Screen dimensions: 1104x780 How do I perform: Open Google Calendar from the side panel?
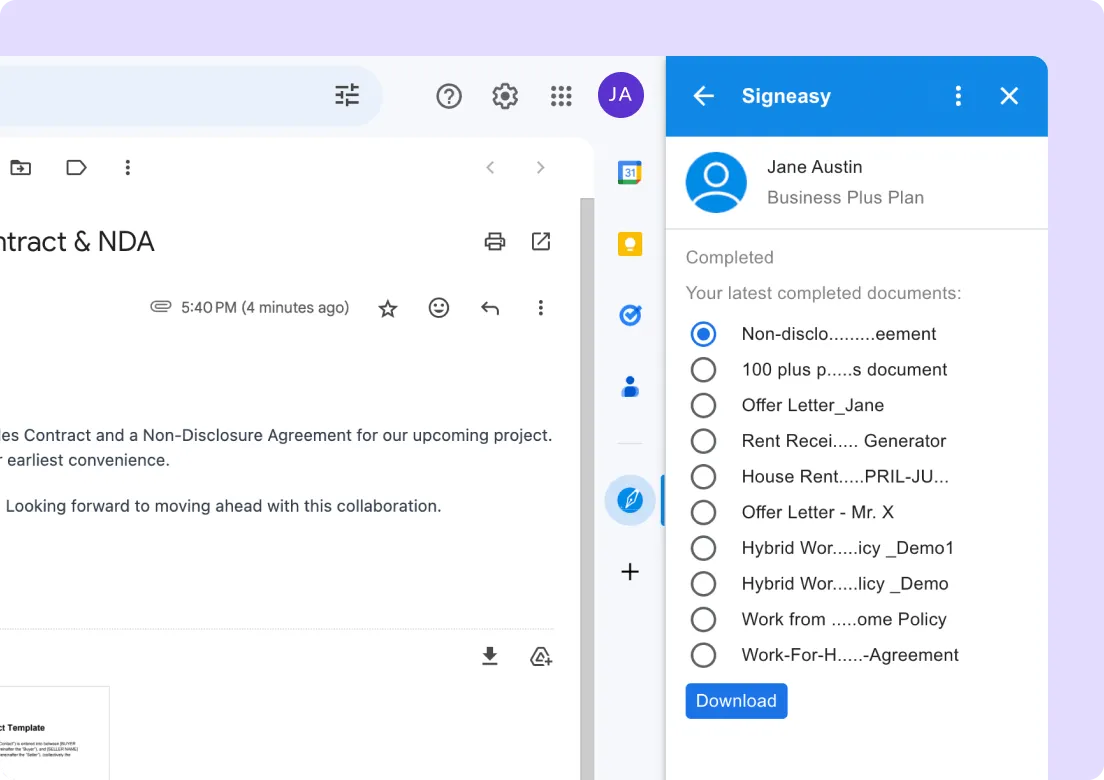click(630, 172)
